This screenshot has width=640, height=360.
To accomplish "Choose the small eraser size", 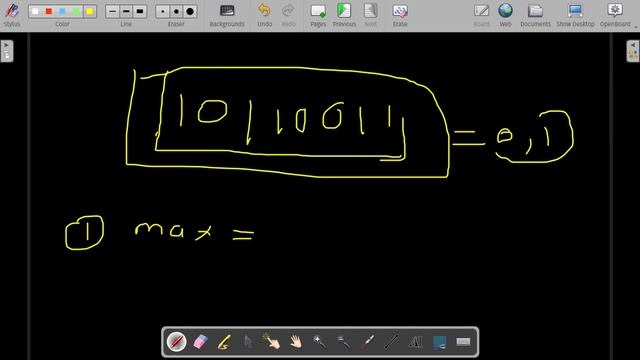I will tap(163, 11).
